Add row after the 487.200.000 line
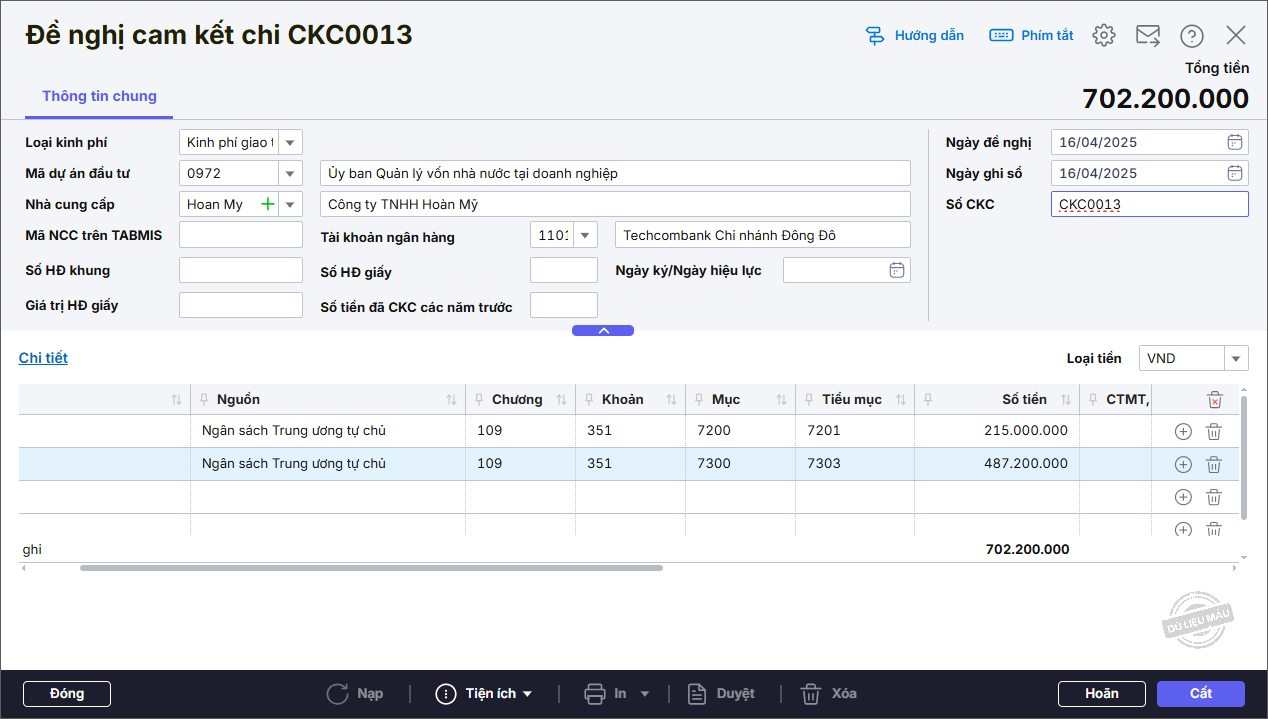 (x=1183, y=464)
